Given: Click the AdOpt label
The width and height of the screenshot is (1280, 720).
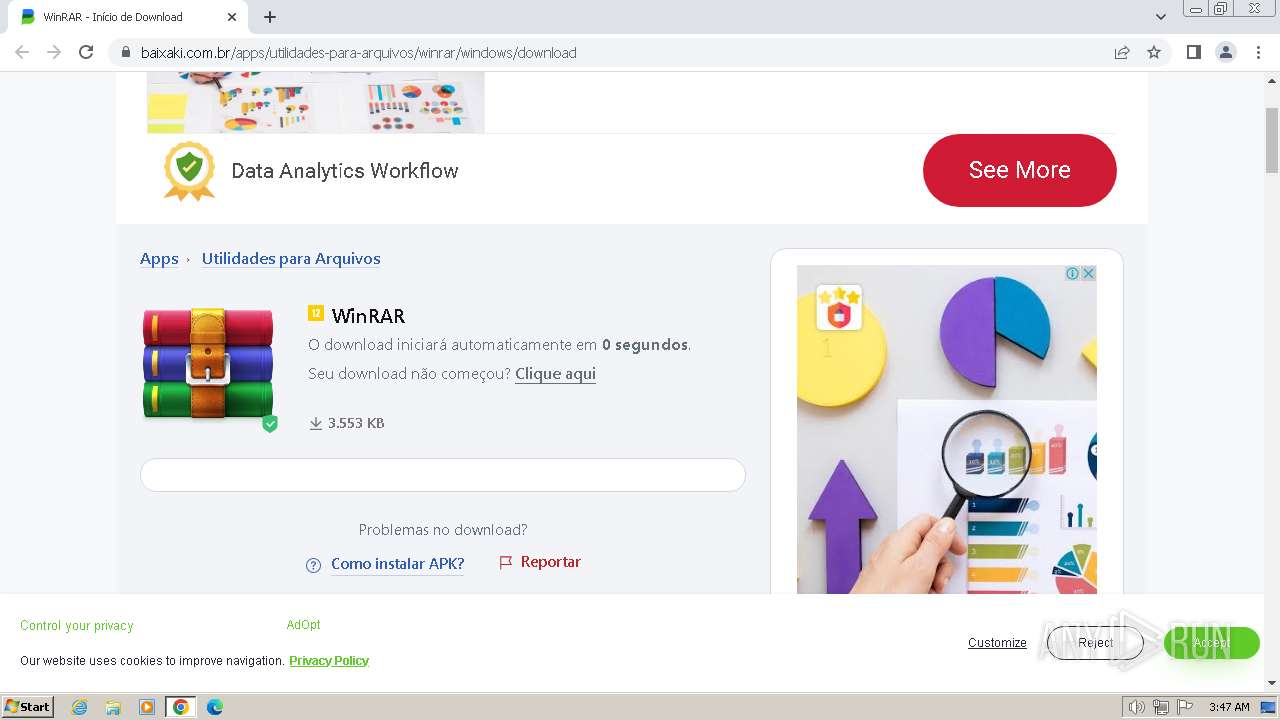Looking at the screenshot, I should [x=303, y=624].
